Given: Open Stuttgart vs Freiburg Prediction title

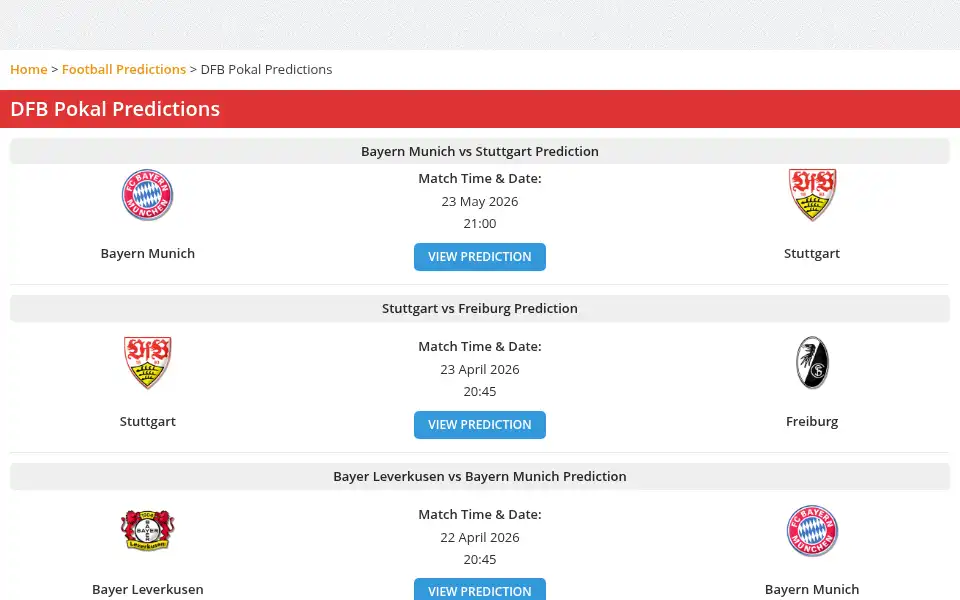Looking at the screenshot, I should (x=479, y=308).
